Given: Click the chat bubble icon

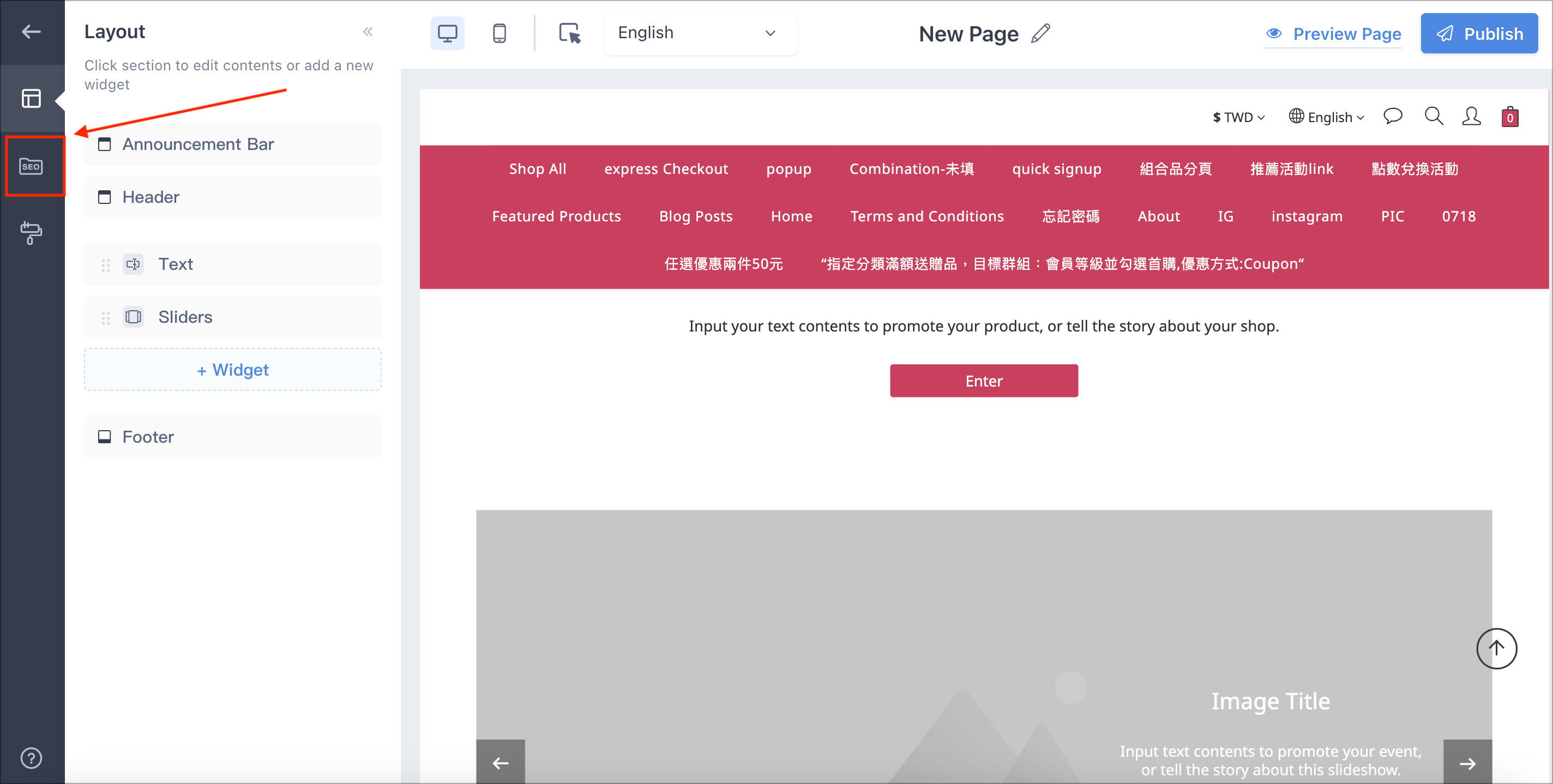Looking at the screenshot, I should [x=1393, y=116].
